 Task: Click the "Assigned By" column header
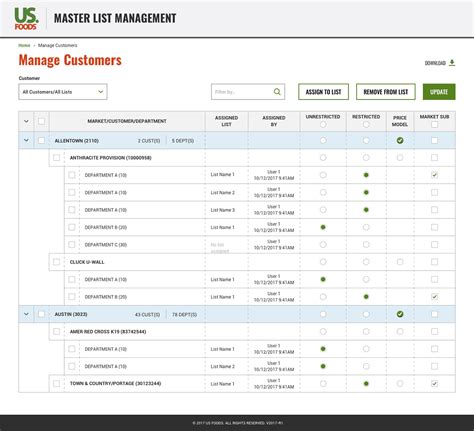point(274,121)
